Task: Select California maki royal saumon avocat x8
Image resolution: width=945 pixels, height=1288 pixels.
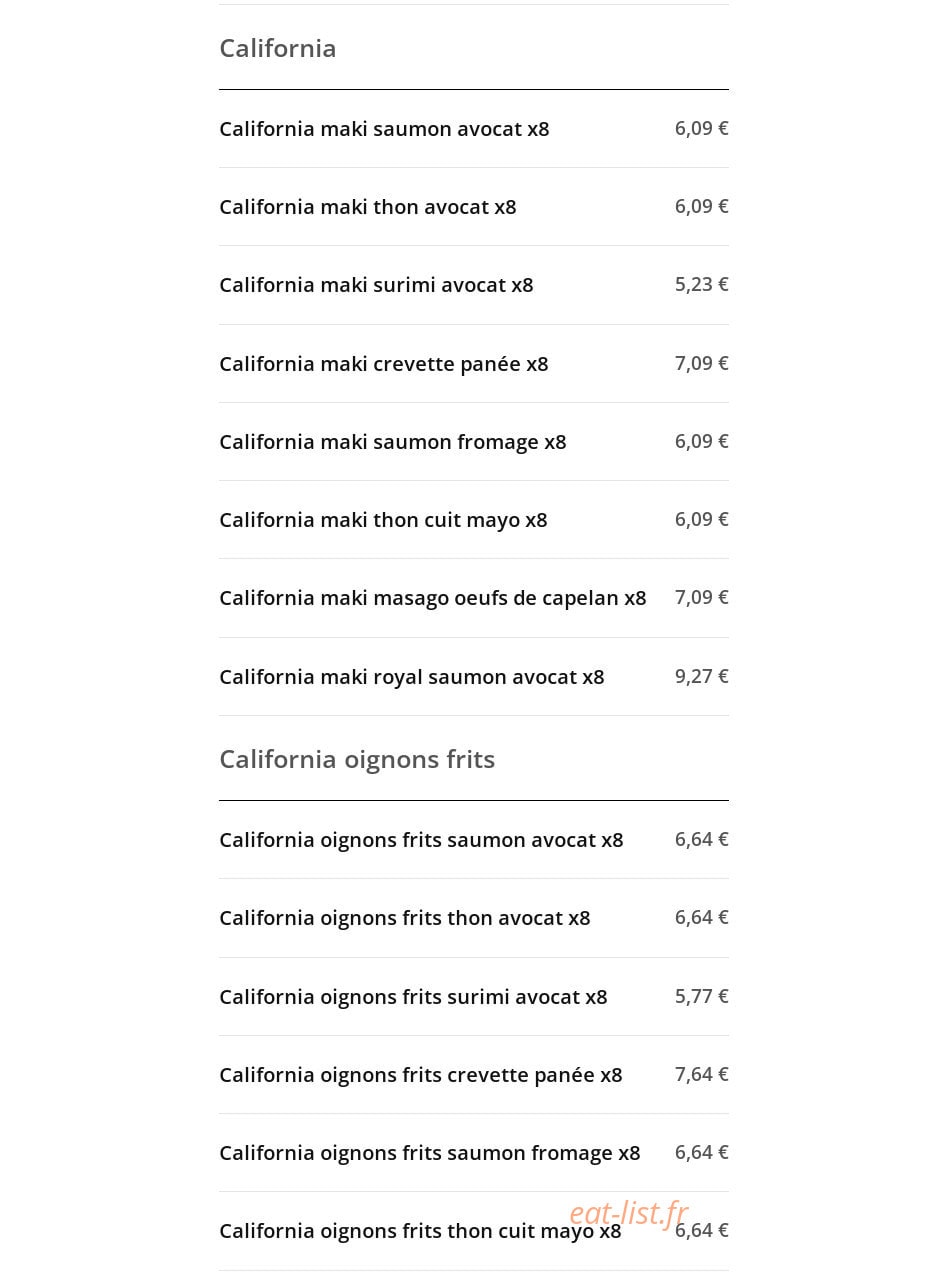Action: [x=474, y=677]
